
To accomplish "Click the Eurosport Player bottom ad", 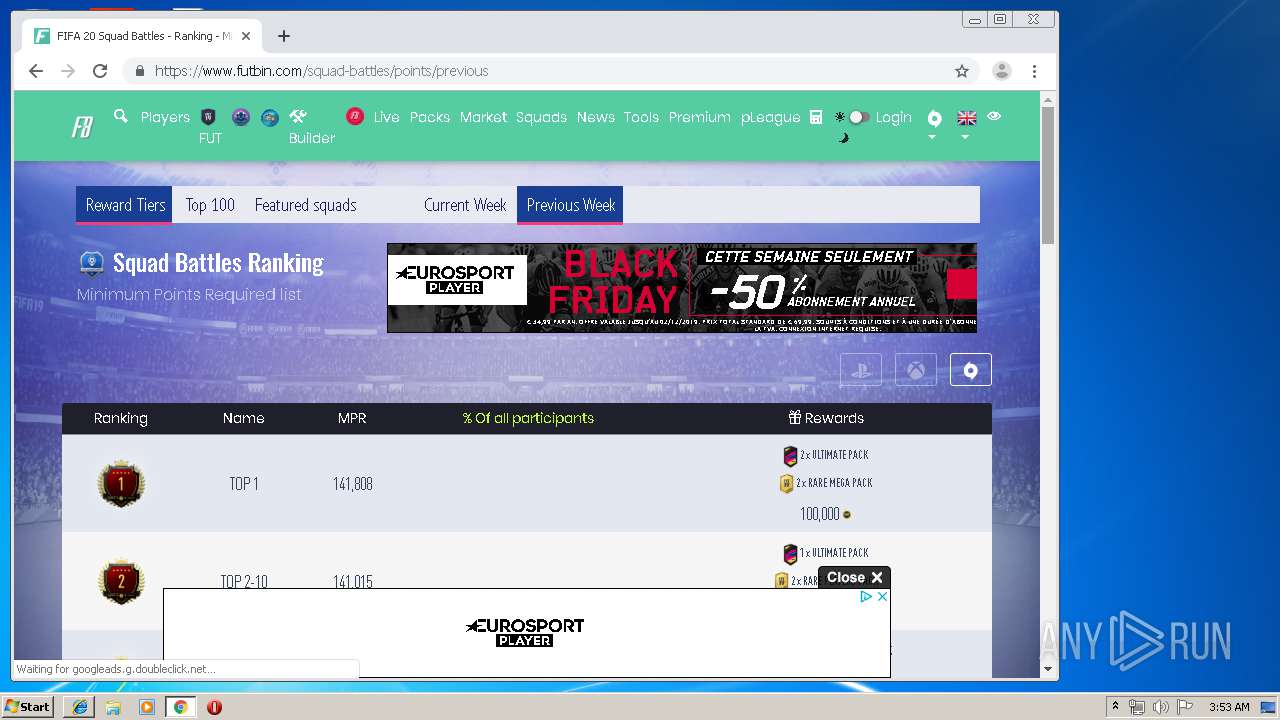I will pos(526,632).
